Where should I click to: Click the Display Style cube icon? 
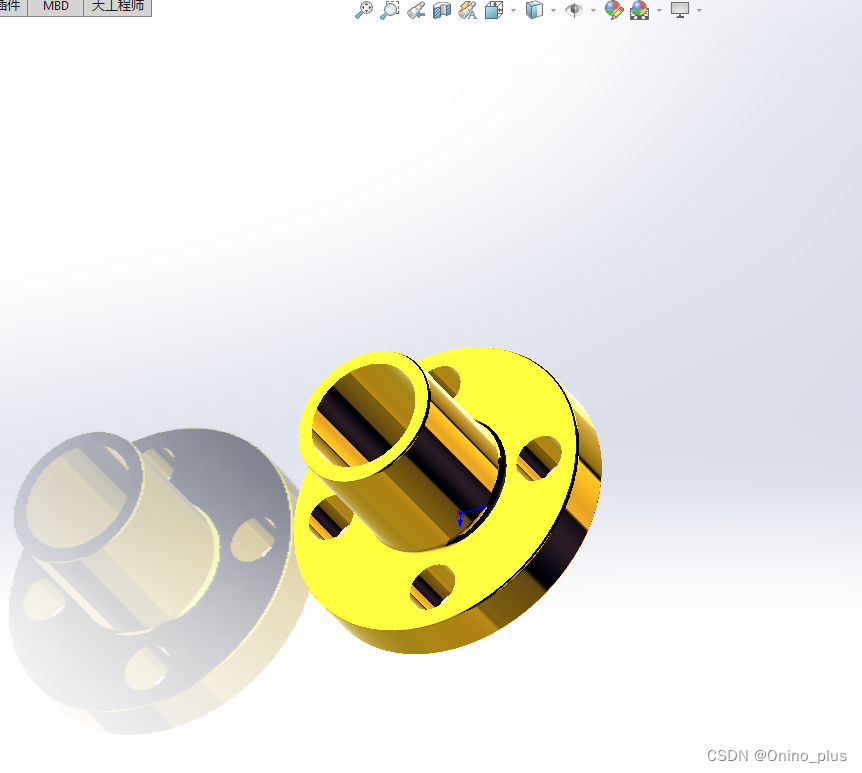[535, 10]
